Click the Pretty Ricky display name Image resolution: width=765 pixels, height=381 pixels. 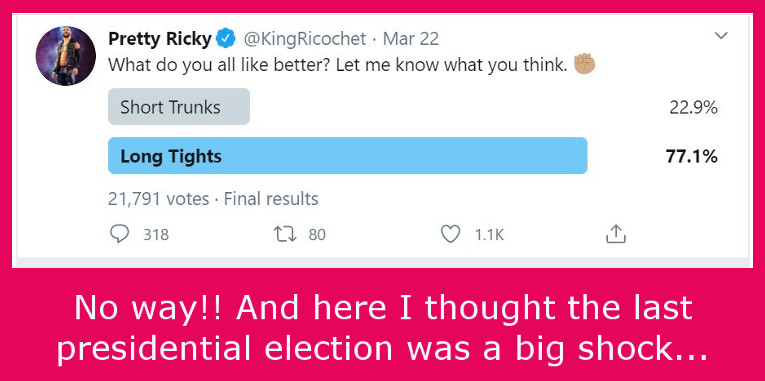tap(160, 39)
